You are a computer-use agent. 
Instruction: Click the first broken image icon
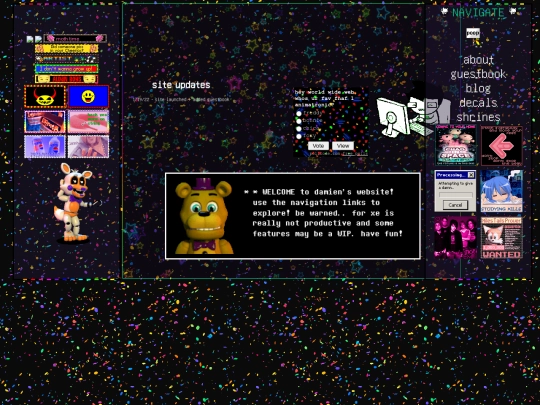(30, 39)
